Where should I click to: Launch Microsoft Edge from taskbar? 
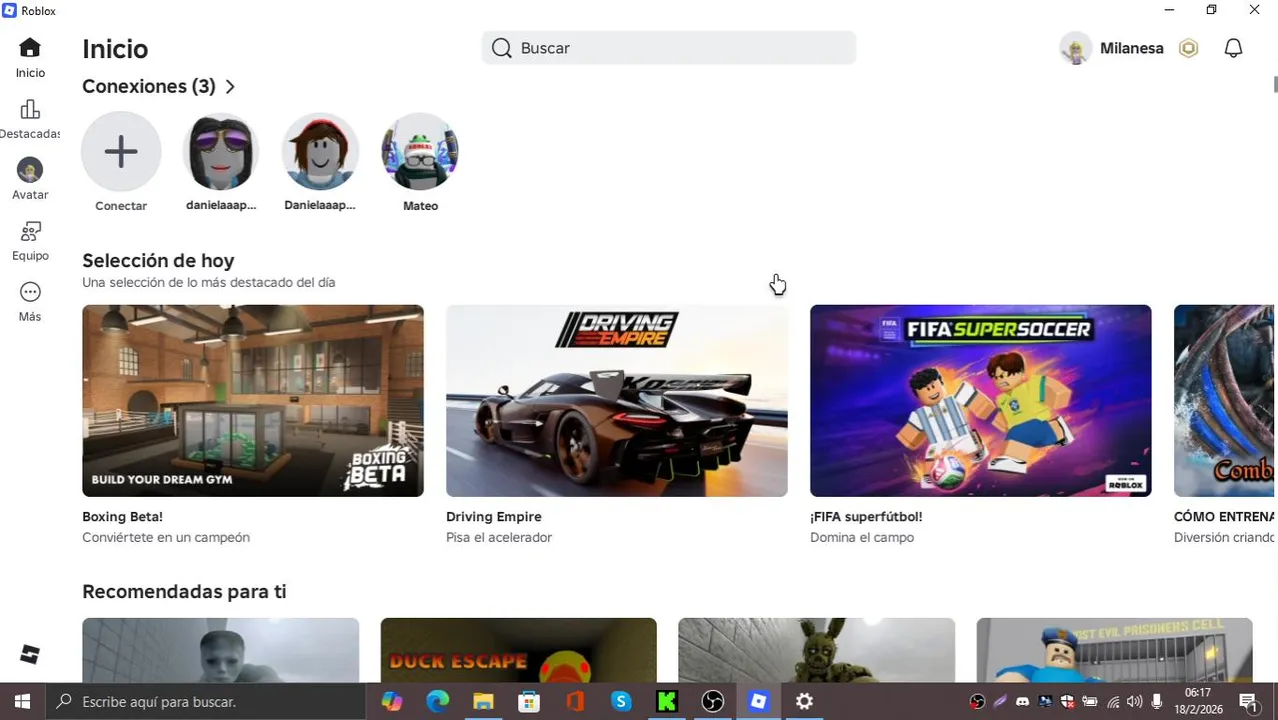coord(437,702)
